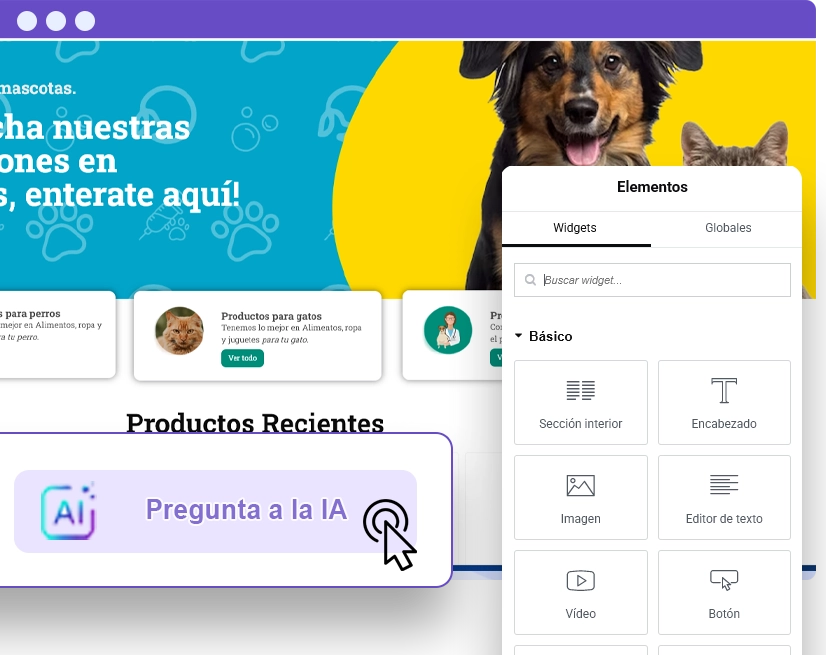
Task: Select the Encabezado widget icon
Action: click(724, 391)
